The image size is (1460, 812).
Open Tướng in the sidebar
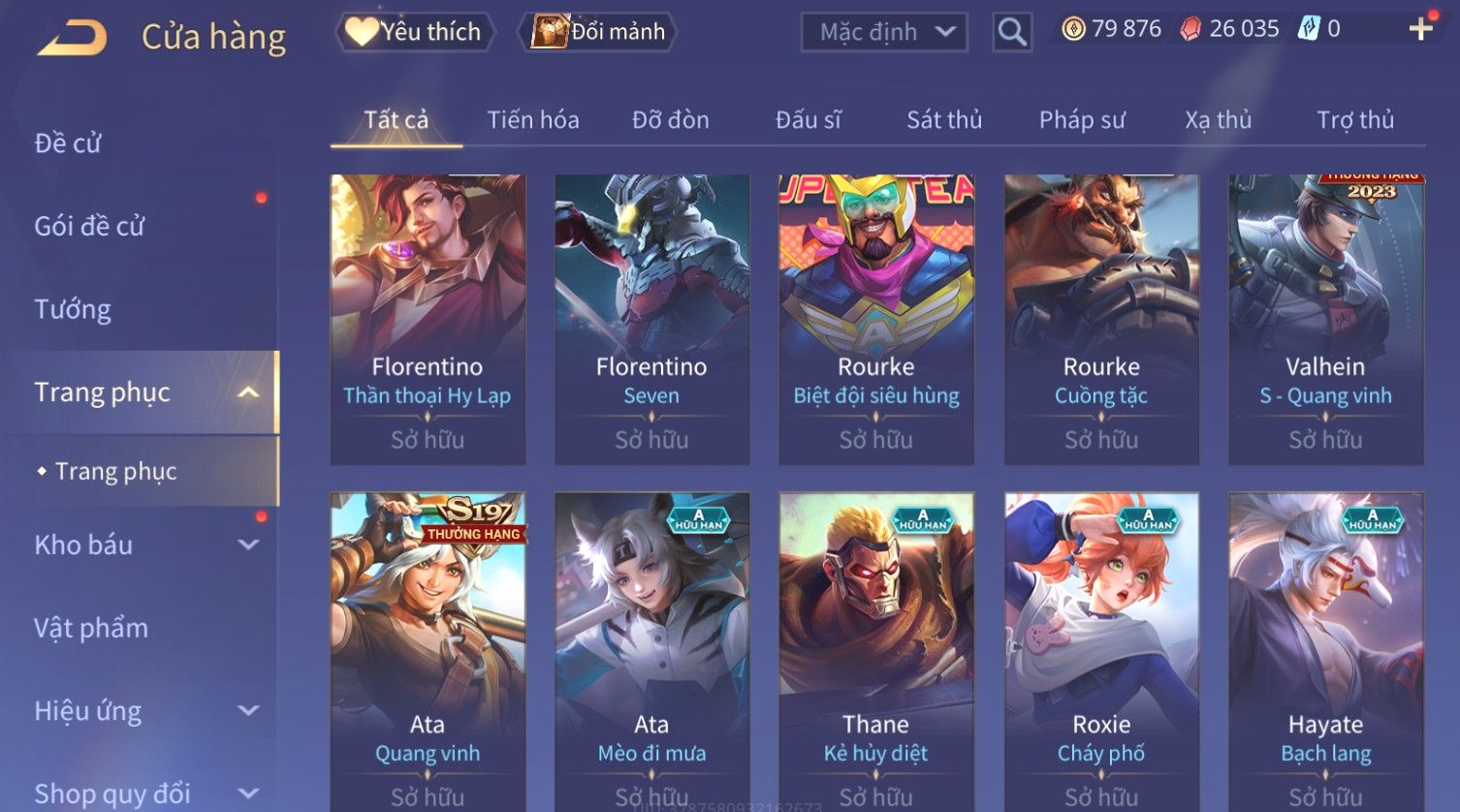[x=73, y=309]
